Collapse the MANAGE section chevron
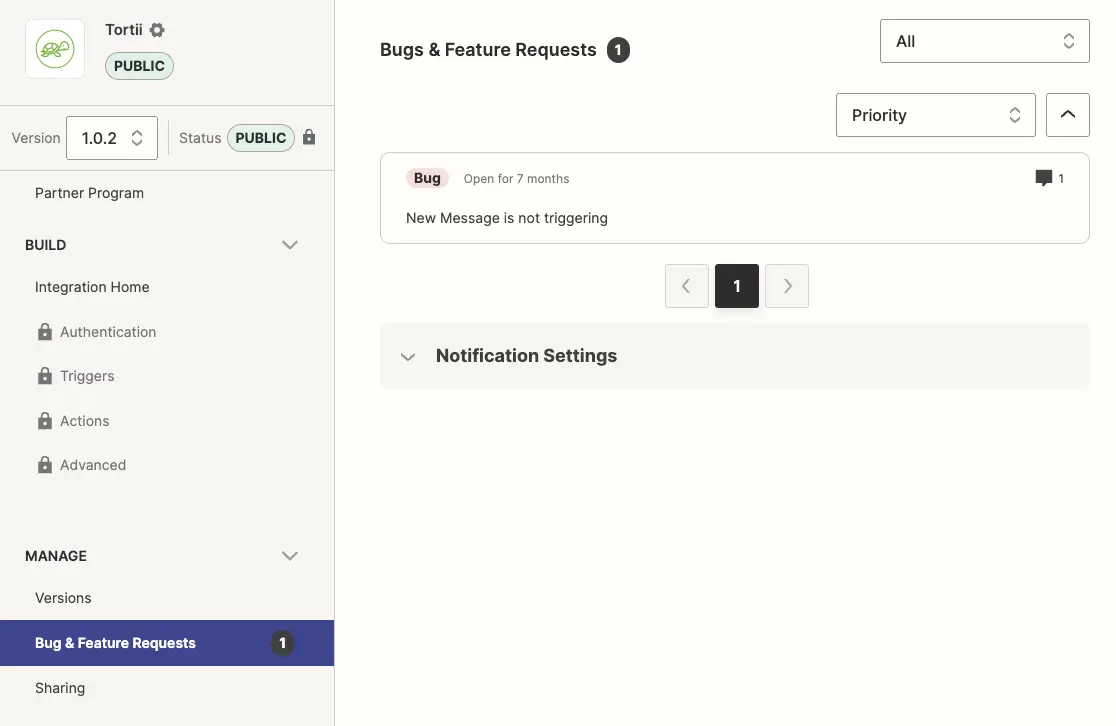1116x726 pixels. click(x=290, y=556)
